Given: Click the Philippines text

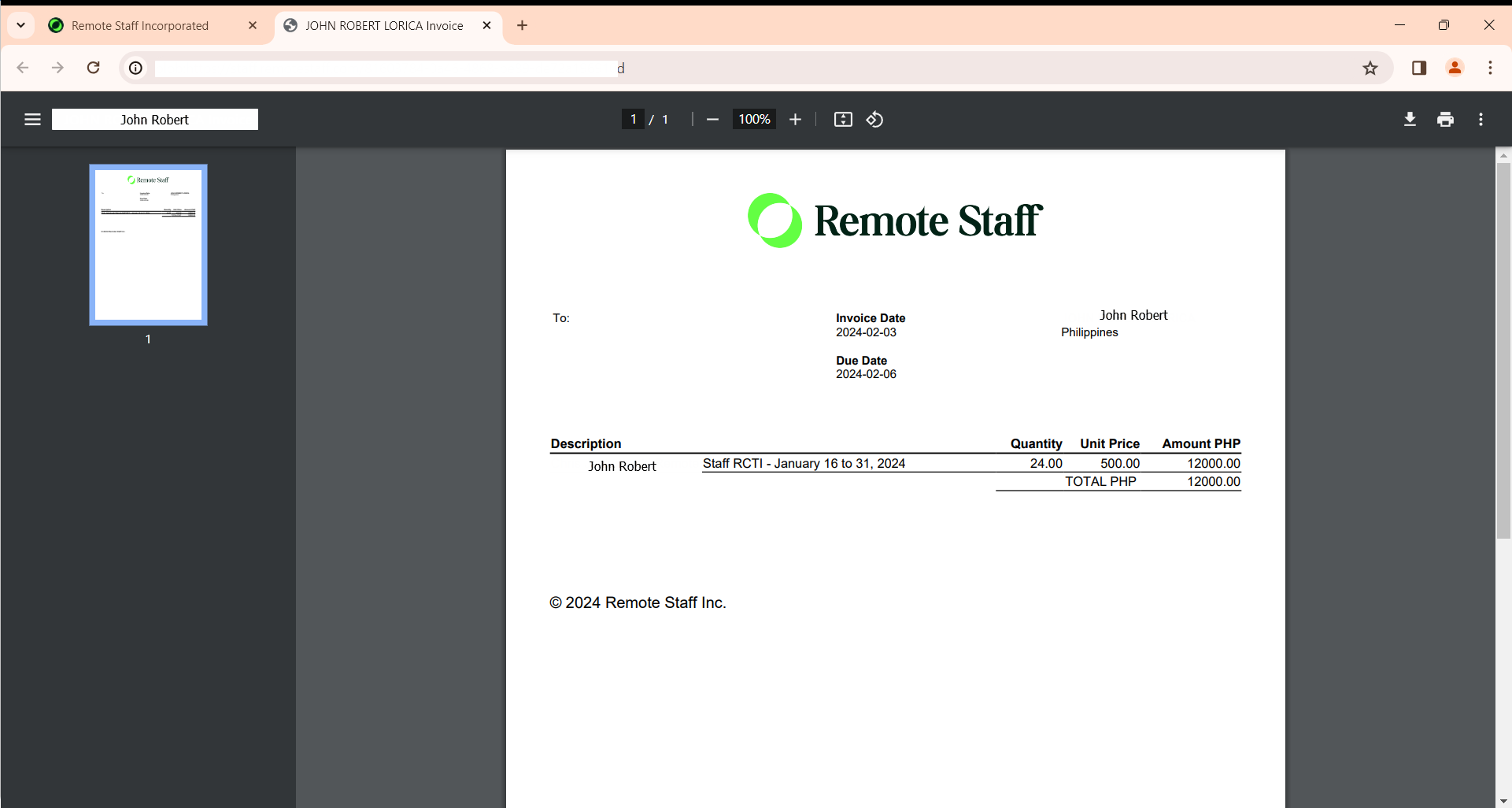Looking at the screenshot, I should pos(1089,333).
